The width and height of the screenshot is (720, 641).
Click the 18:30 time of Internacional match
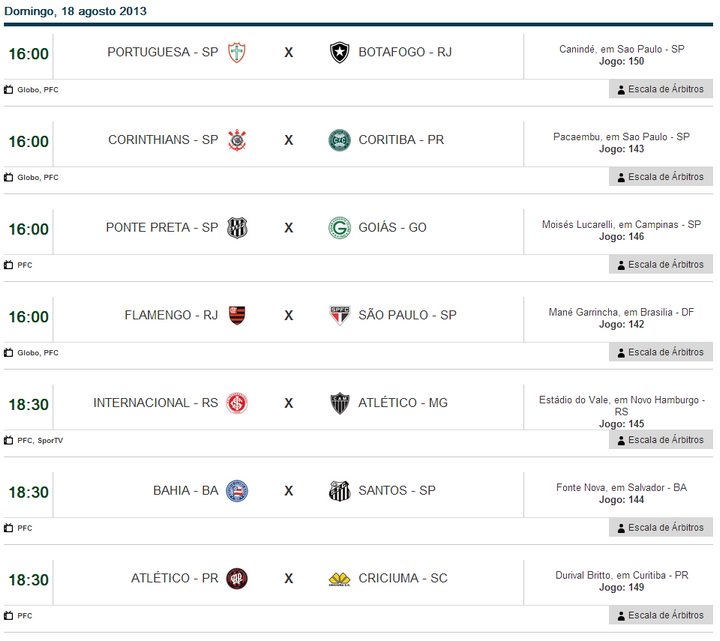(28, 404)
